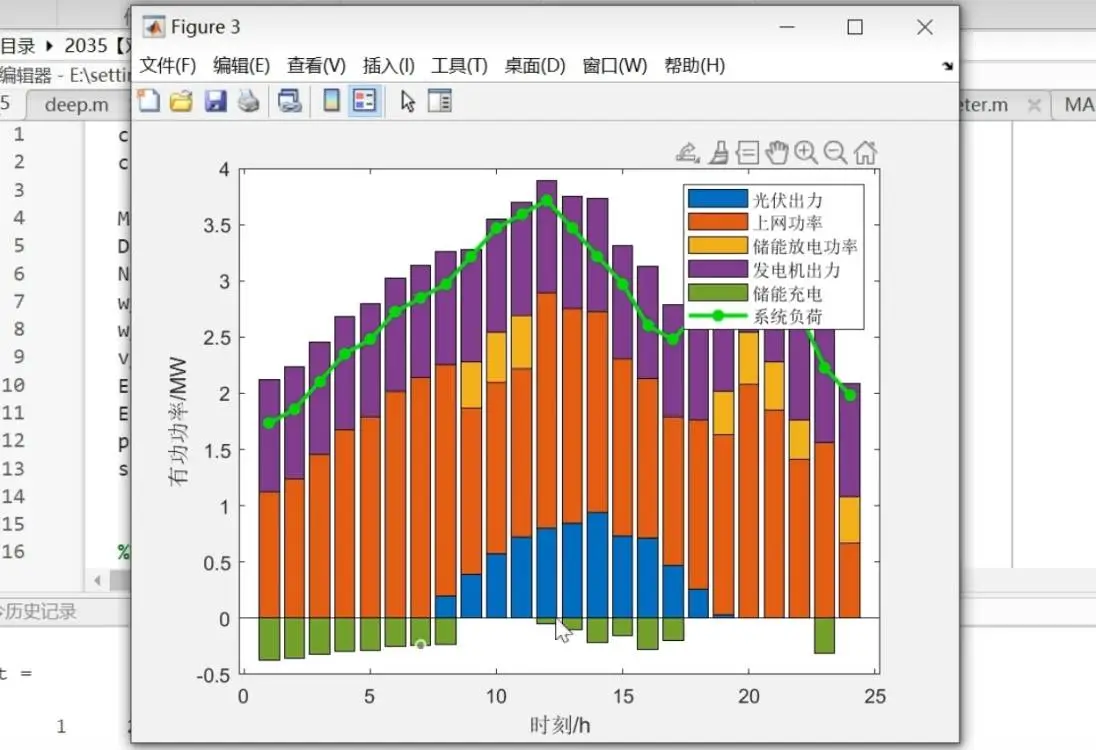This screenshot has height=750, width=1096.
Task: Click the editor scrollbar left arrow
Action: [98, 580]
